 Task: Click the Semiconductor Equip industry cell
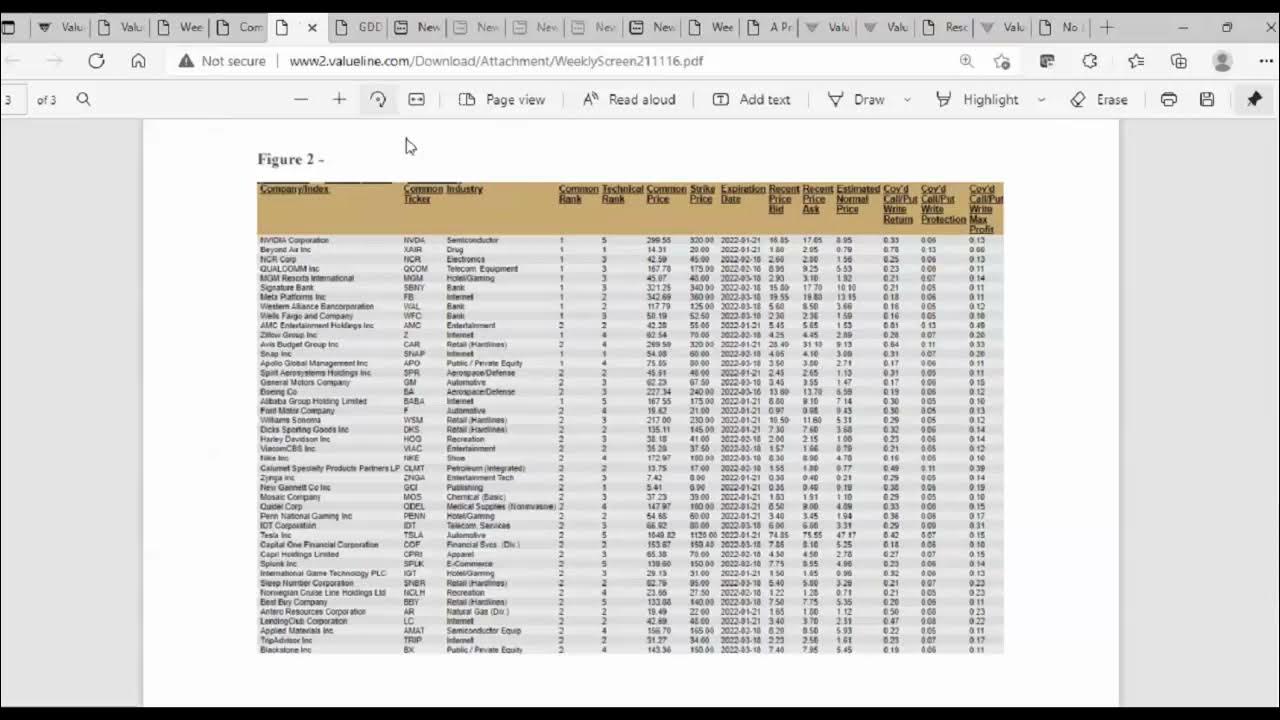(484, 631)
